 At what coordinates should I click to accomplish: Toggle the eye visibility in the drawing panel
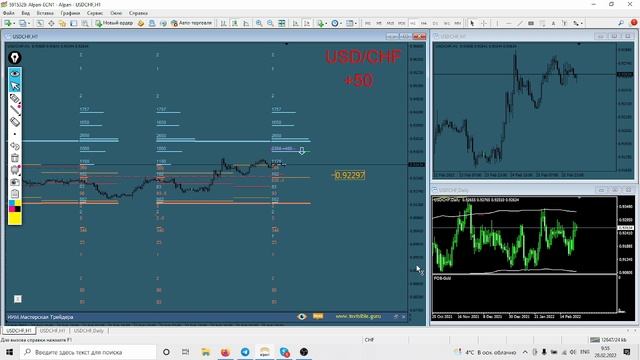pyautogui.click(x=15, y=73)
